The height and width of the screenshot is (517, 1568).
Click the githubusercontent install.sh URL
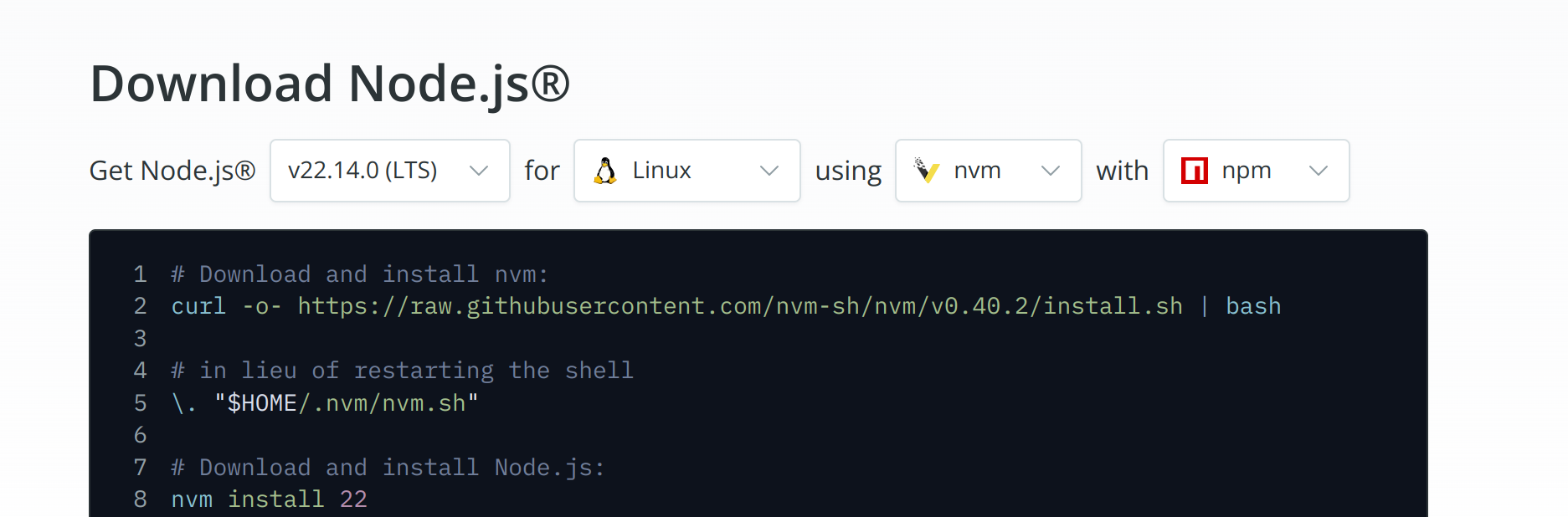(x=740, y=306)
